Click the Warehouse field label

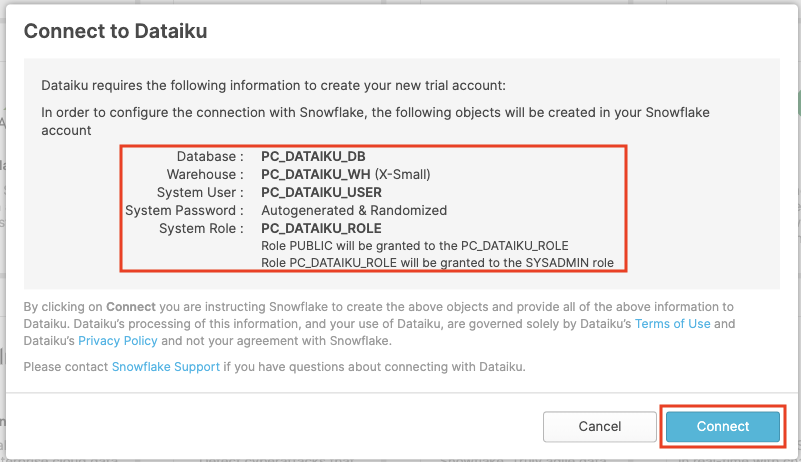(205, 175)
